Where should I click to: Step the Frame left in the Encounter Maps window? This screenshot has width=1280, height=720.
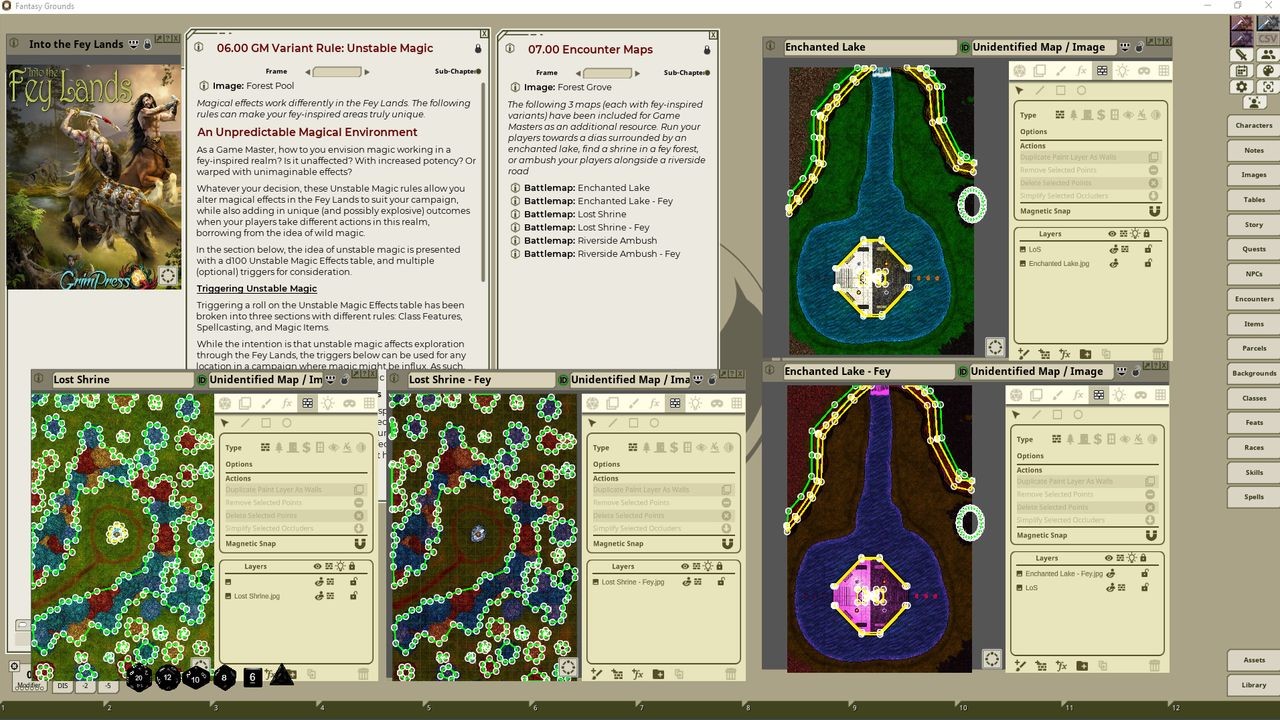(x=577, y=72)
